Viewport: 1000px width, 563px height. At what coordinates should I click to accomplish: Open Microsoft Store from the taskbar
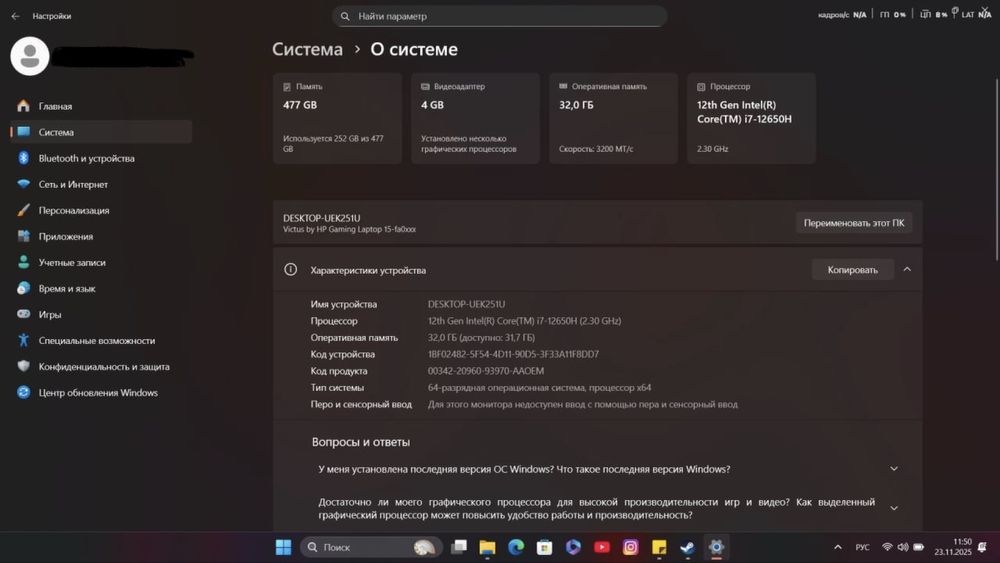click(x=544, y=547)
